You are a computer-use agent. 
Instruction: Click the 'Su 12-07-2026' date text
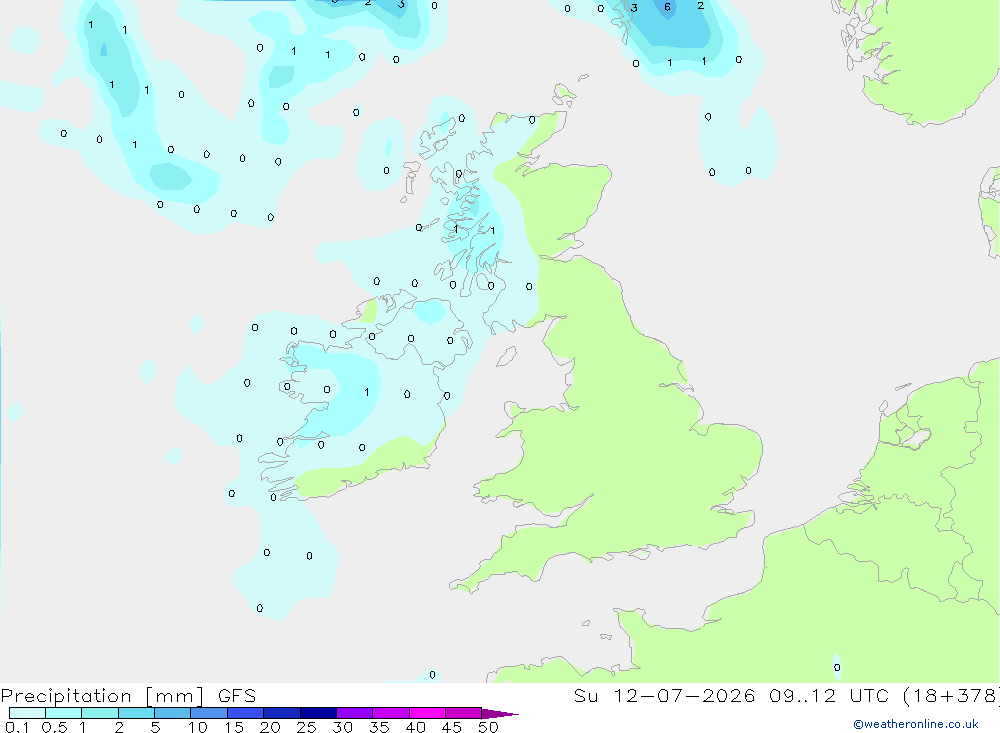[664, 695]
